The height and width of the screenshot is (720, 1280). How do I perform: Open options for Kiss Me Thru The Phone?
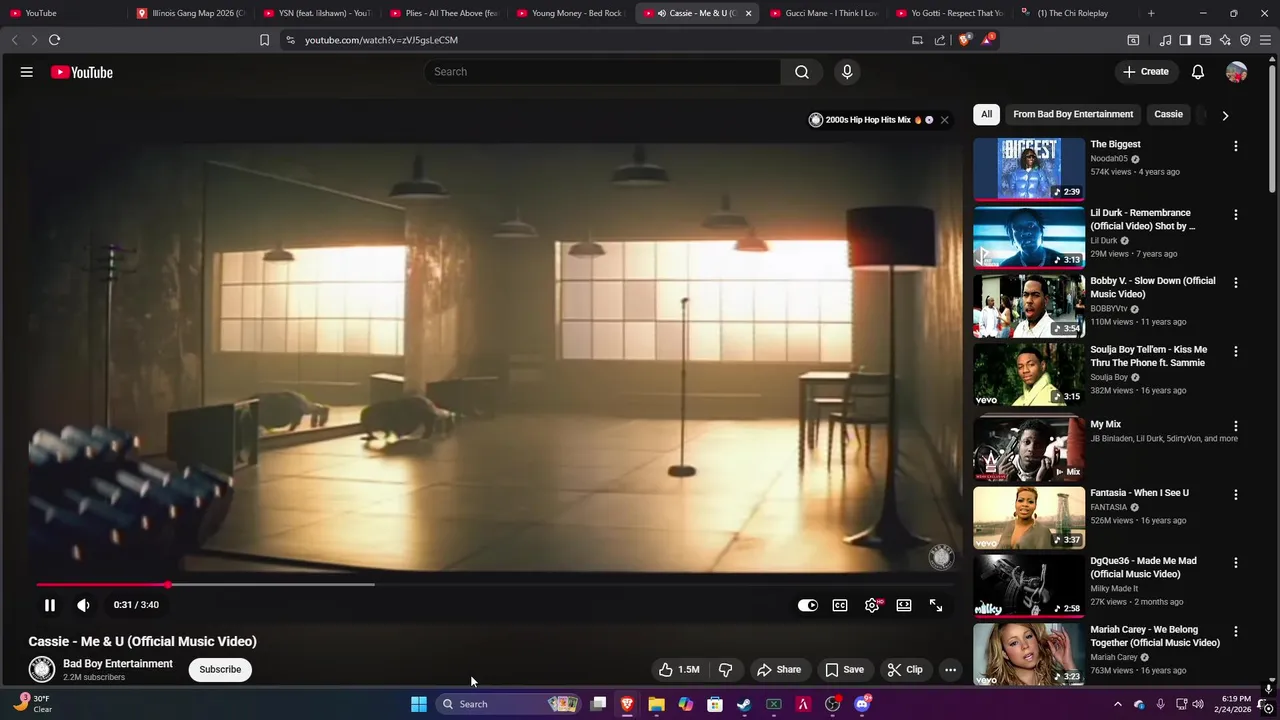tap(1236, 352)
